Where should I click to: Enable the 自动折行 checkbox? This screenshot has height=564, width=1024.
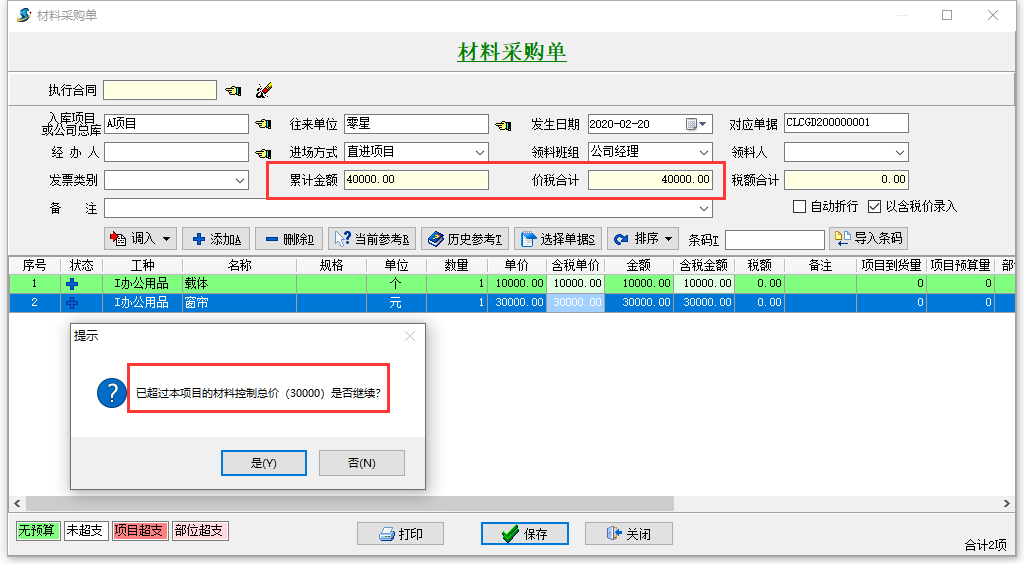coord(799,206)
